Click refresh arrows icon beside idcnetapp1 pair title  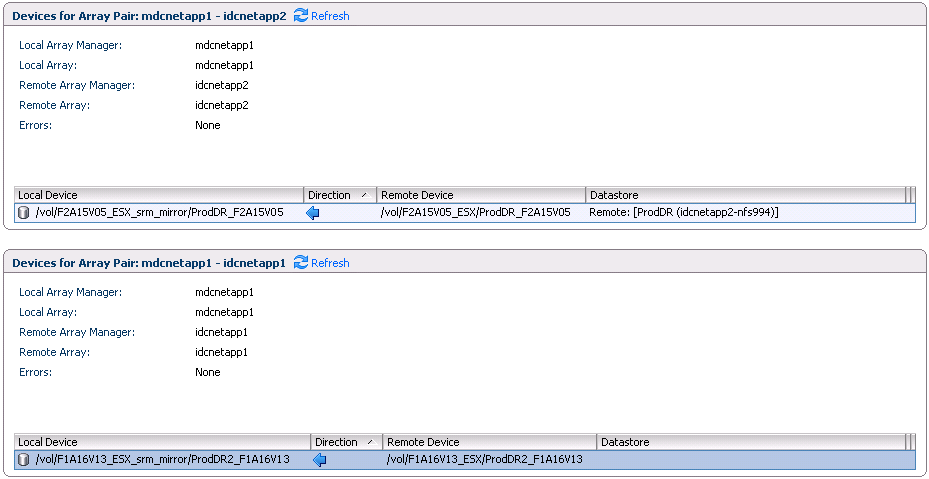(x=301, y=263)
